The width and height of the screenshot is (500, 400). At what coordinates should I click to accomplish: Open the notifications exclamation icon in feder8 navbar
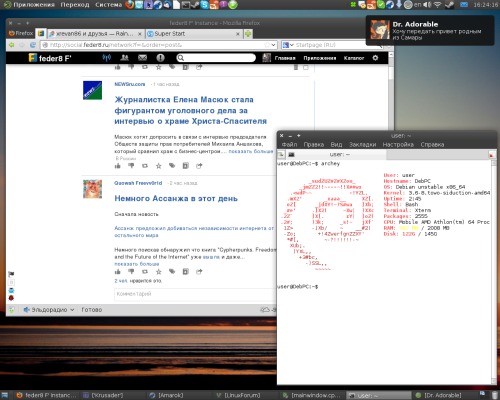160,58
